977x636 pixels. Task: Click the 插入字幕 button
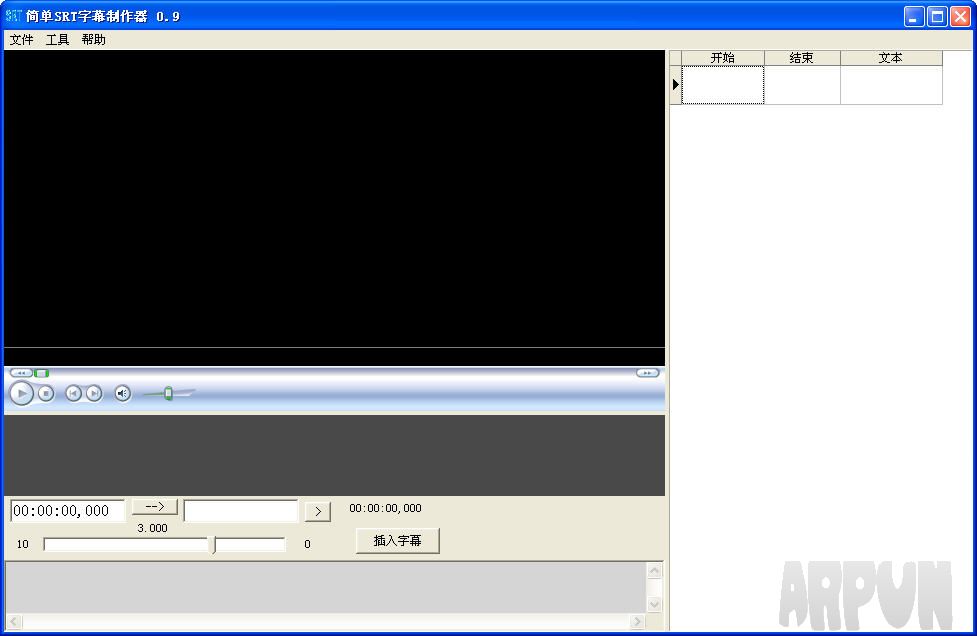click(x=398, y=541)
